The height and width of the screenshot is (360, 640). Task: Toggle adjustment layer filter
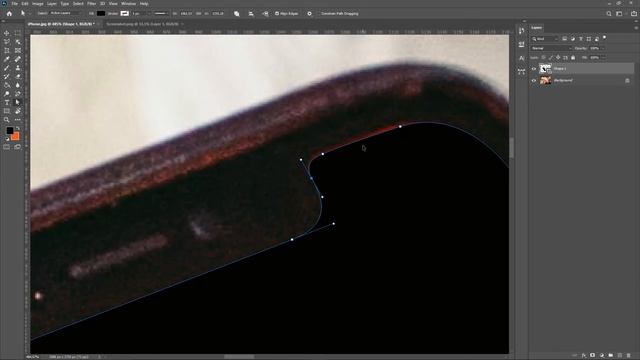pyautogui.click(x=573, y=39)
